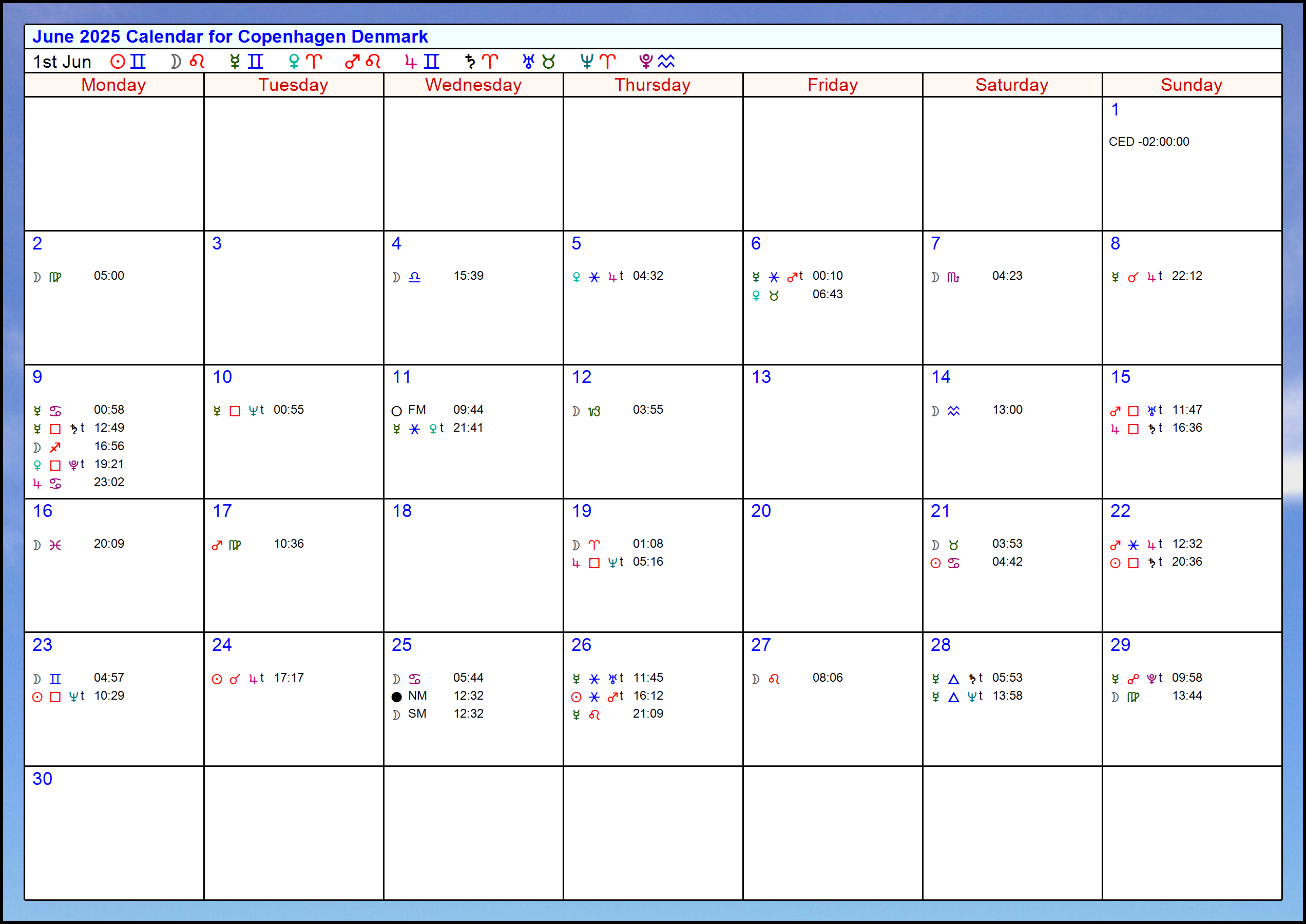Click the 1st Jun label in header

[62, 62]
